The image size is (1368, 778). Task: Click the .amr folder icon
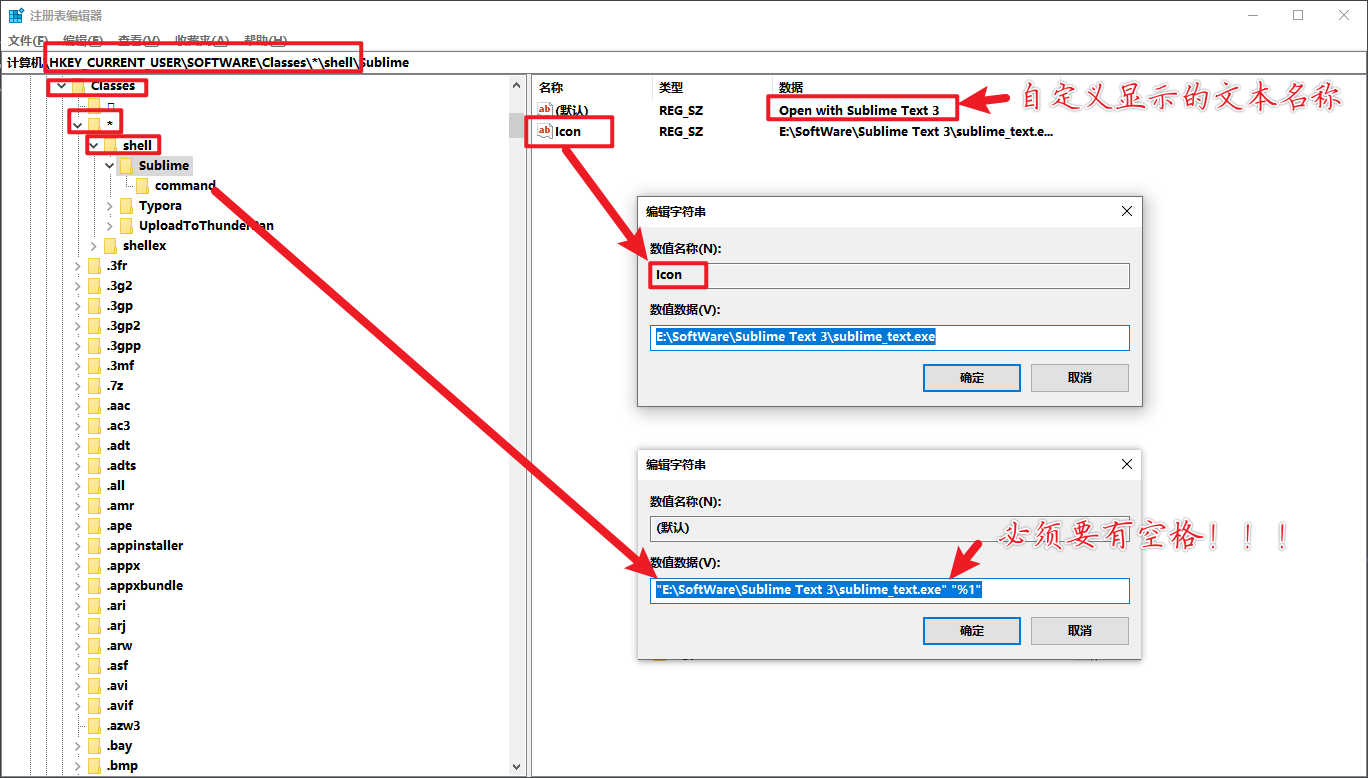(x=94, y=505)
